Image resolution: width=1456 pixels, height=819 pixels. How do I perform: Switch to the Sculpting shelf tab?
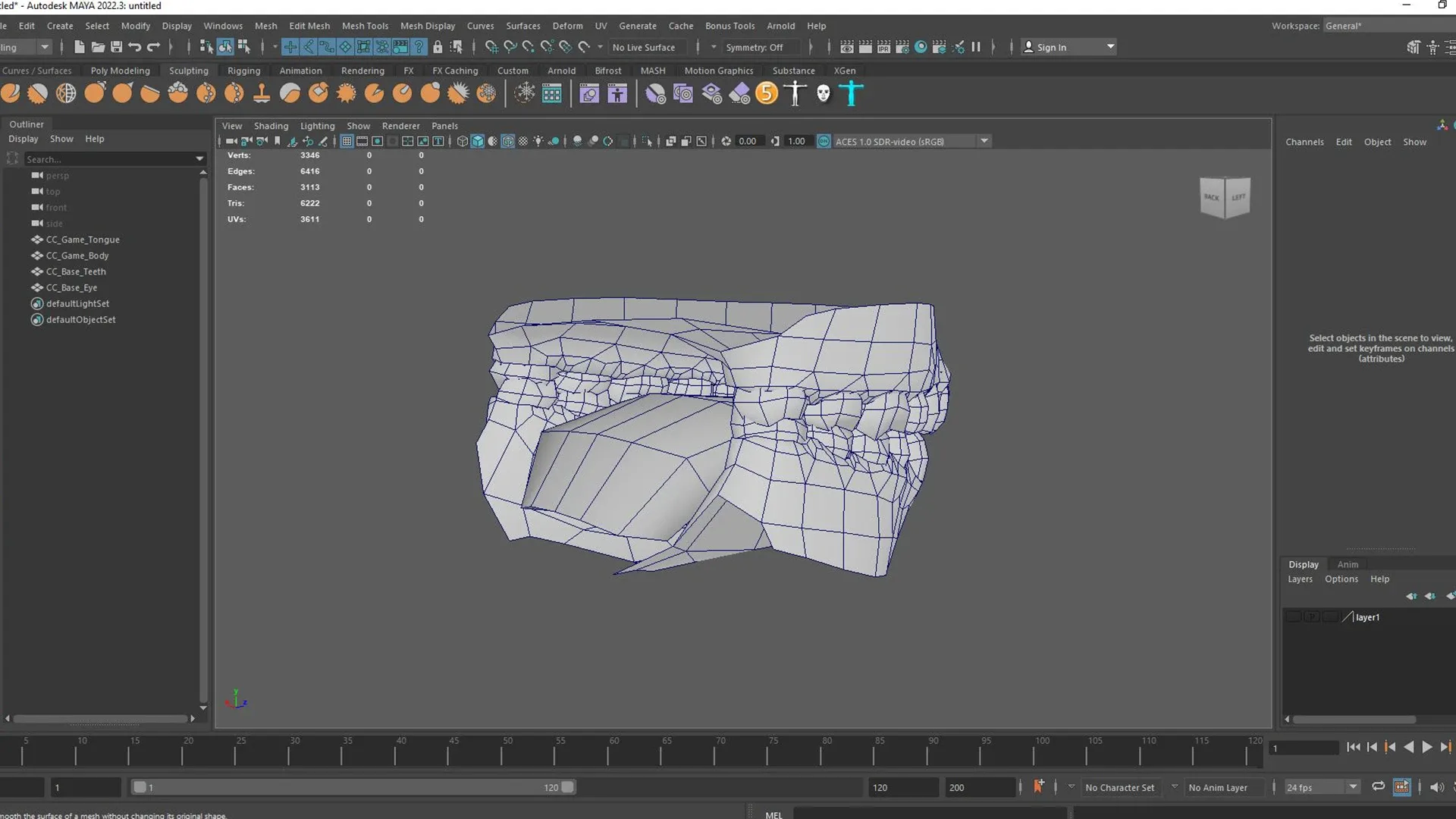point(188,70)
